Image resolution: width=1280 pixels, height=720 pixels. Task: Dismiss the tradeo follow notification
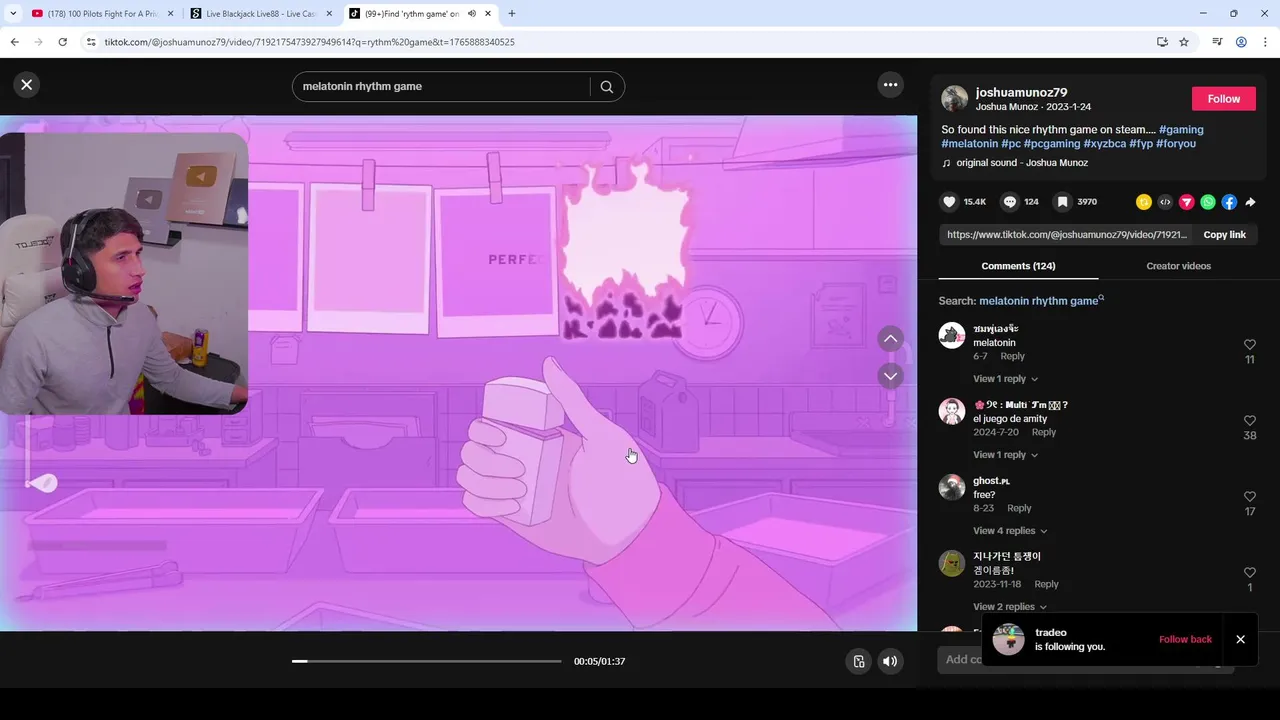click(1240, 639)
